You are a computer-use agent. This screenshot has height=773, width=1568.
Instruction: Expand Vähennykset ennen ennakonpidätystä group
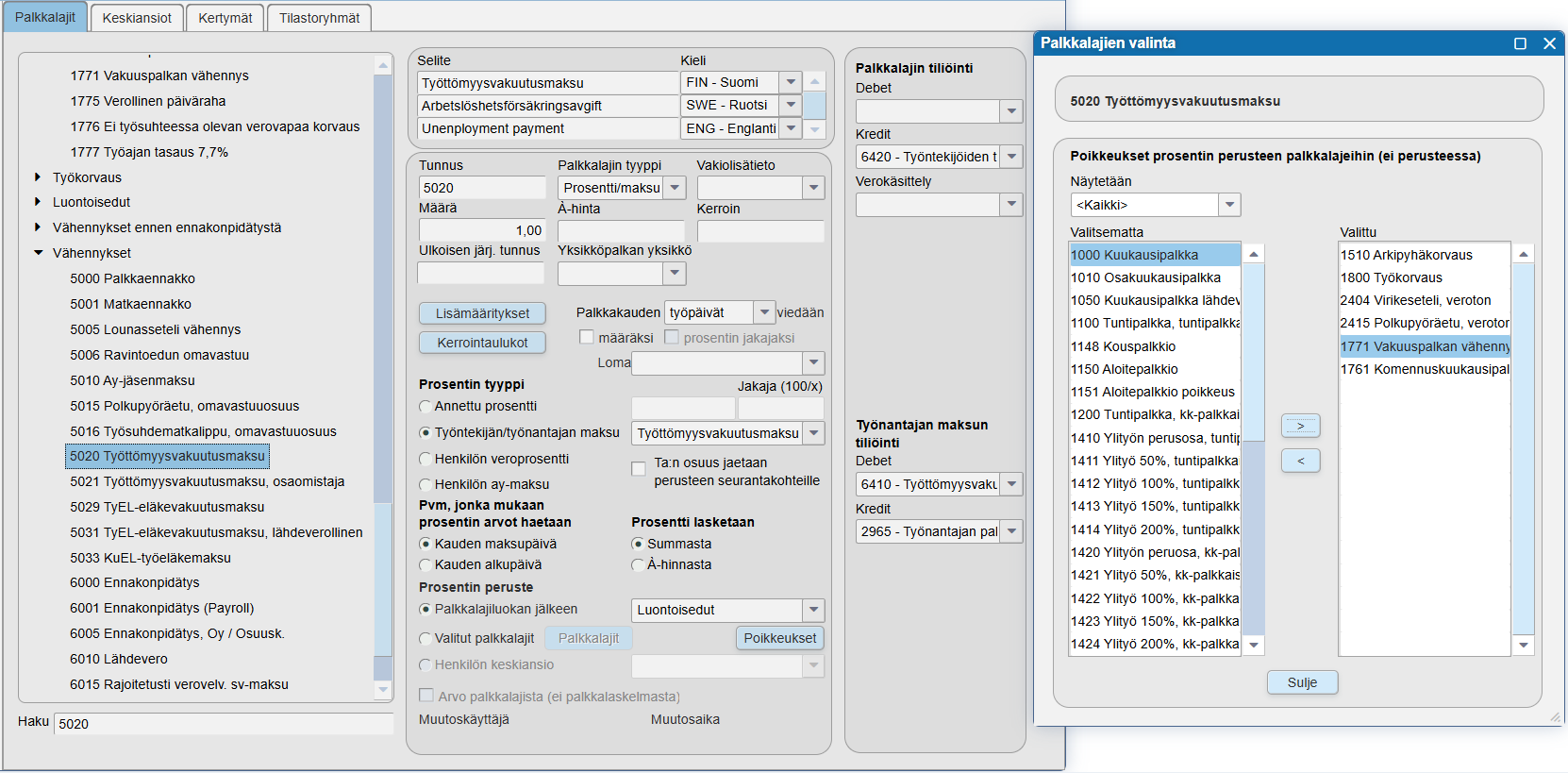[38, 227]
